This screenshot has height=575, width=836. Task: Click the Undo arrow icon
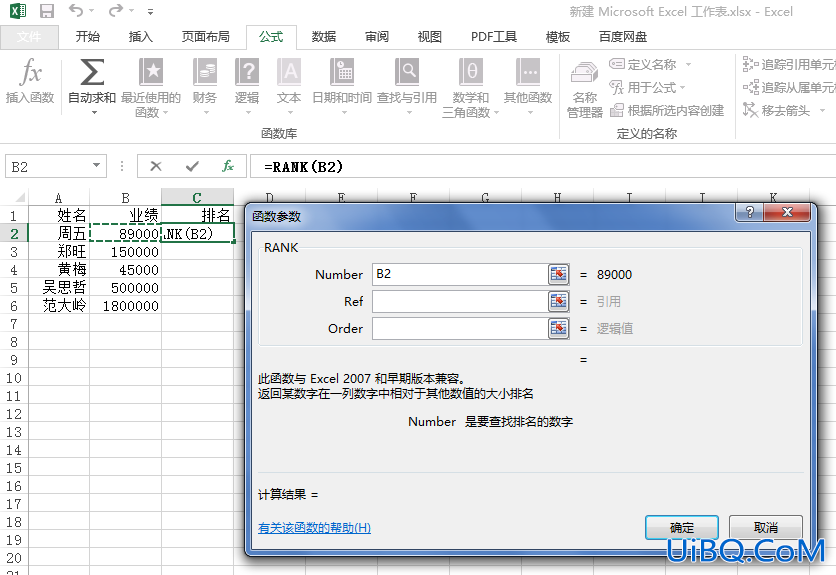tap(76, 10)
